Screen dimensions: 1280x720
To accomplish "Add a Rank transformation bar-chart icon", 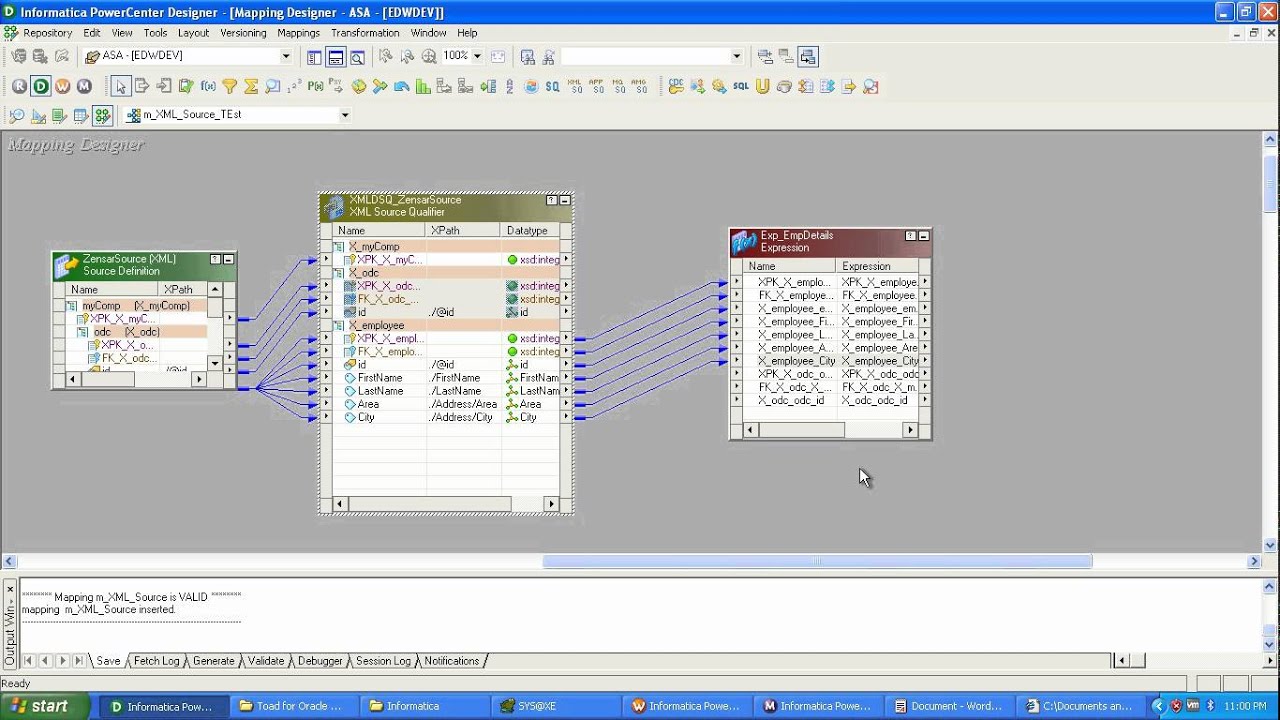I will coord(423,87).
